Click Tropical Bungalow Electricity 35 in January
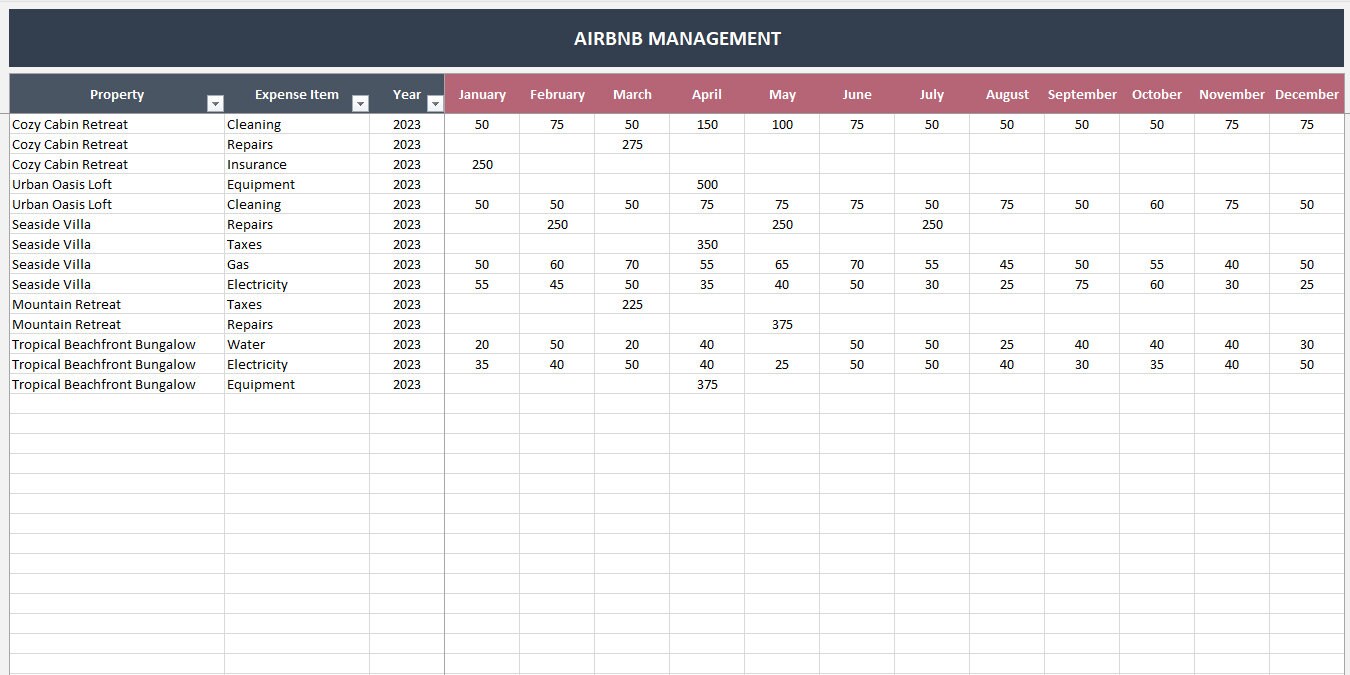This screenshot has width=1350, height=675. [x=482, y=364]
